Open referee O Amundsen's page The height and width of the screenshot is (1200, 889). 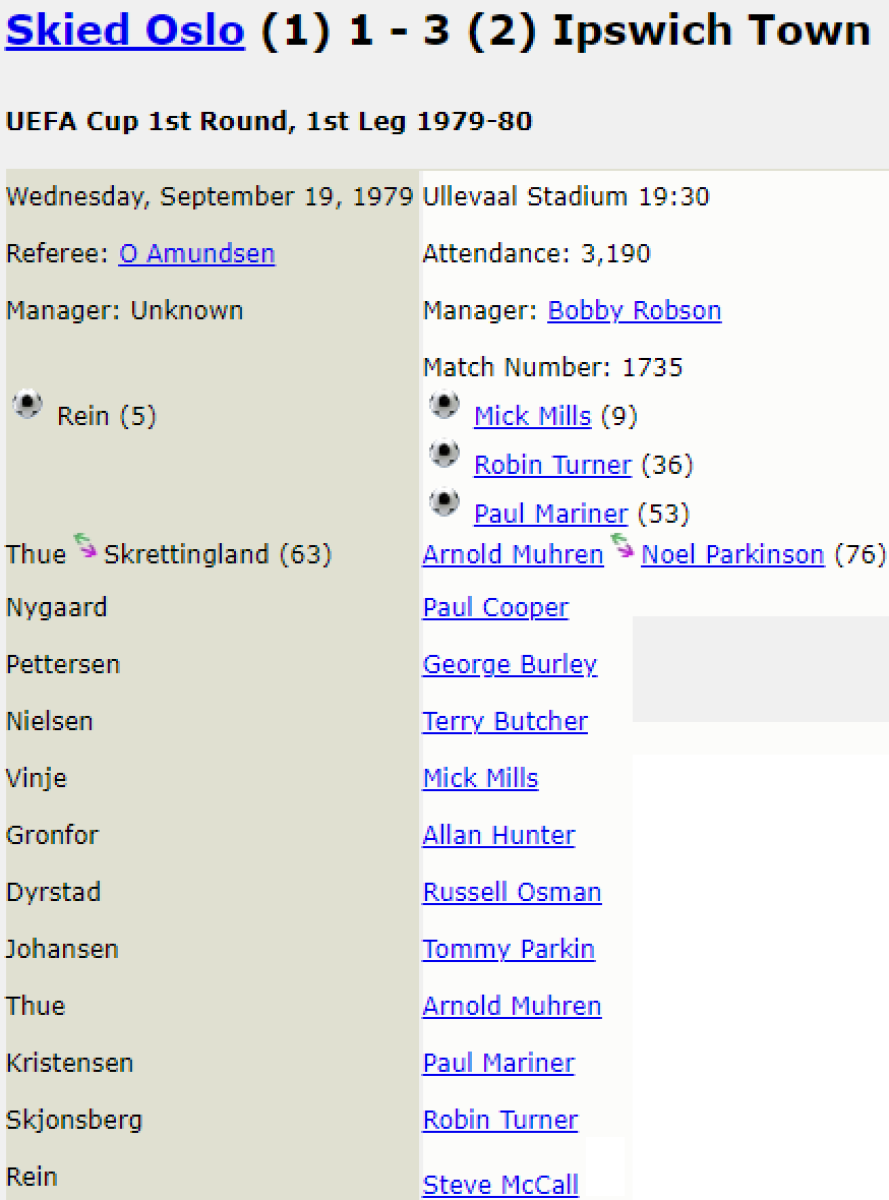click(197, 254)
